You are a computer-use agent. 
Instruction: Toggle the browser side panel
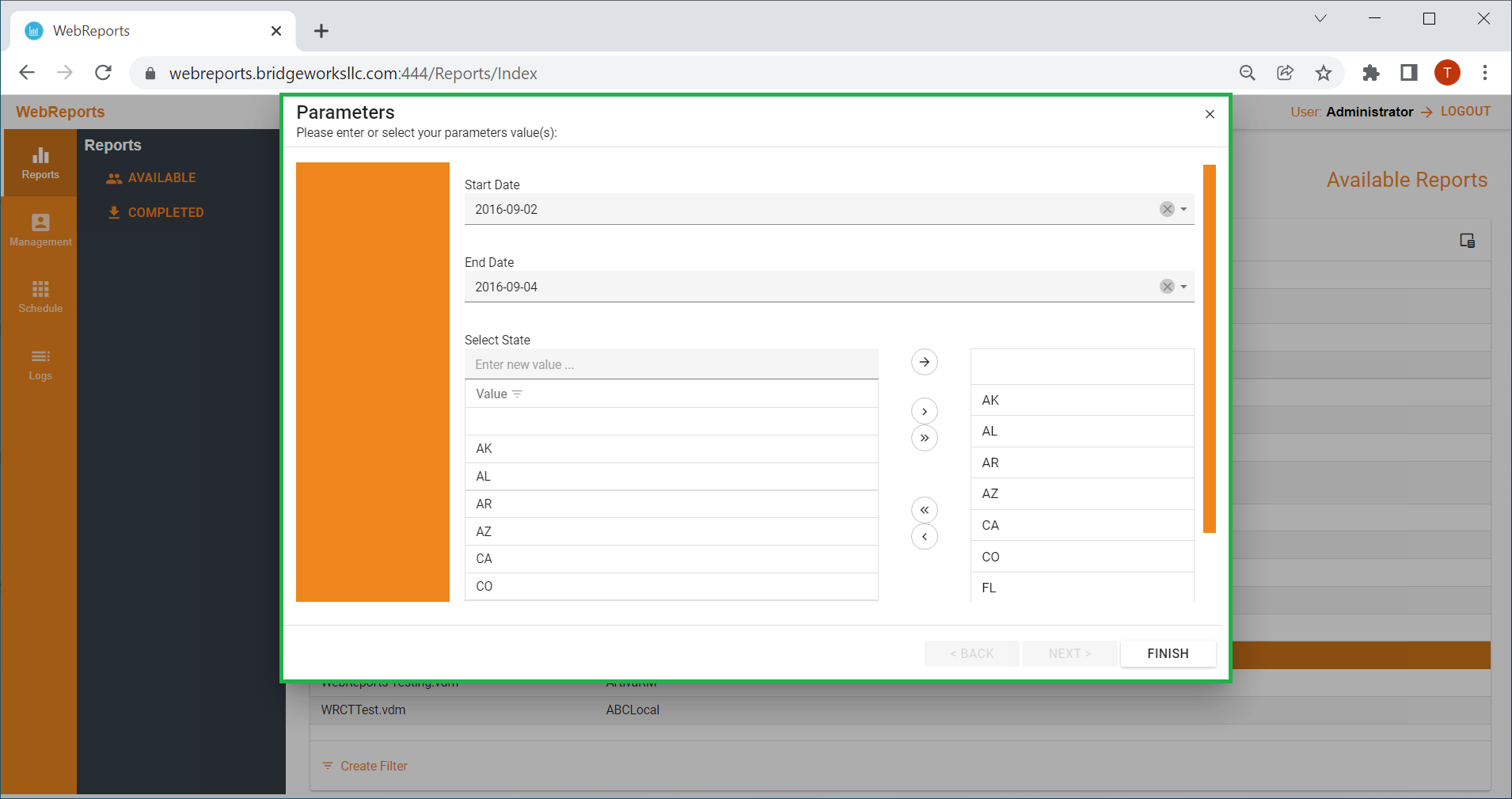[x=1408, y=73]
